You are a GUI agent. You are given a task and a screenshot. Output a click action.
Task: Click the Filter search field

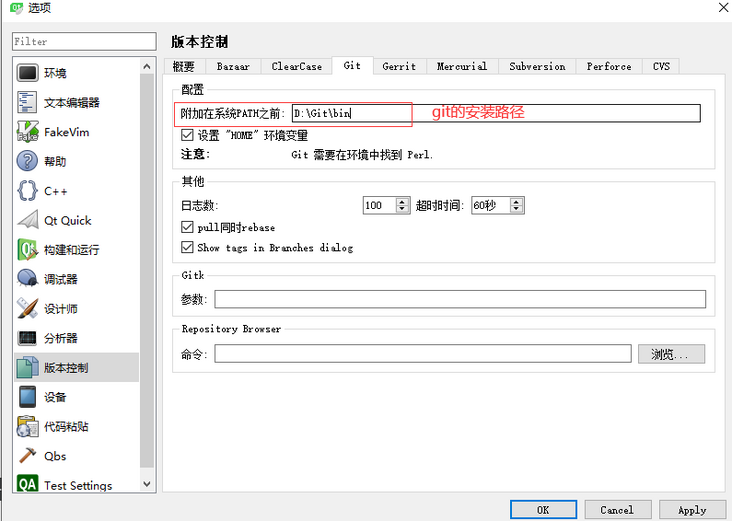[x=84, y=41]
